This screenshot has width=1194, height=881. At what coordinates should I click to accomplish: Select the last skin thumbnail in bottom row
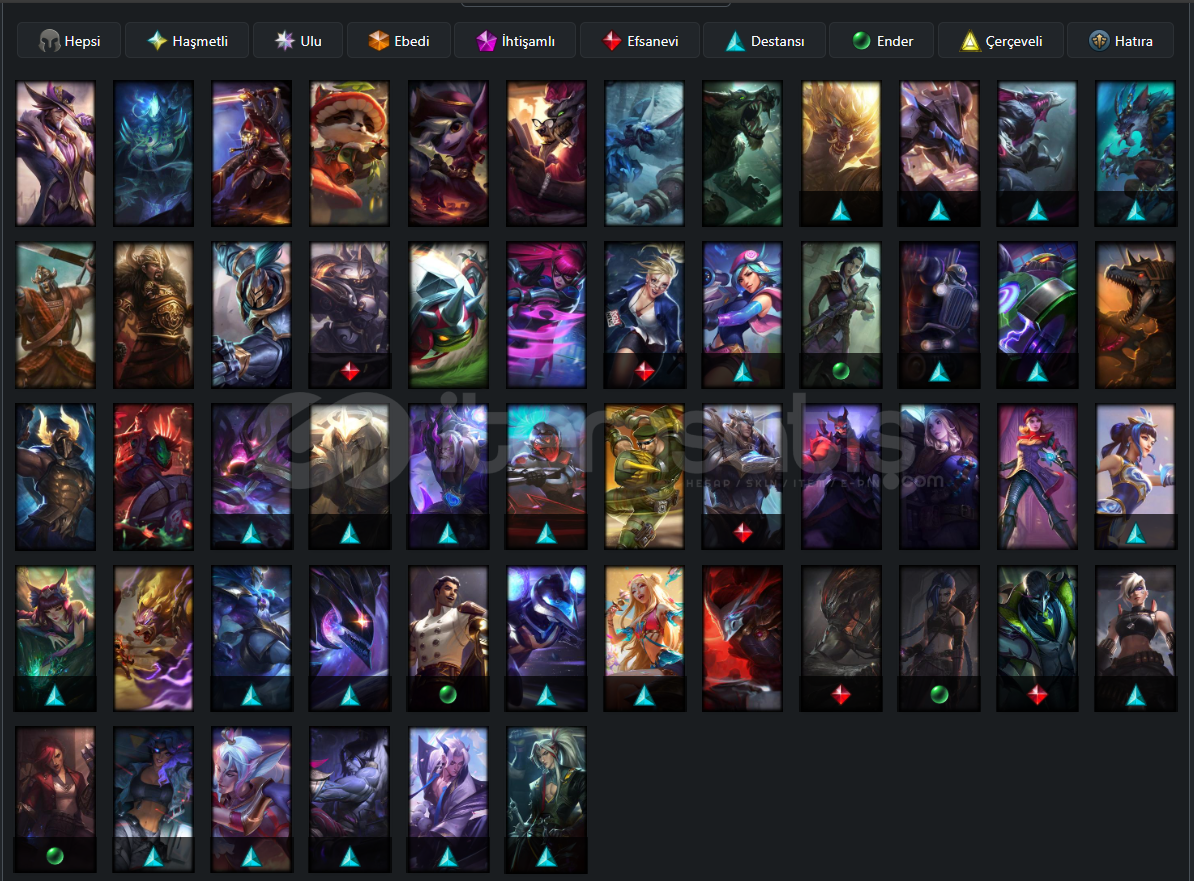(546, 800)
